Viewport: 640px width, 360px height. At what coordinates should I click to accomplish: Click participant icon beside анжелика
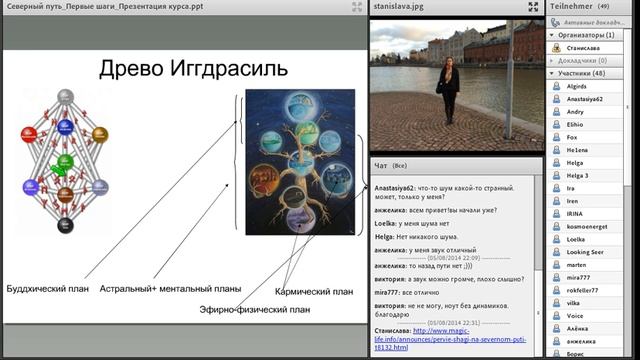(x=556, y=341)
